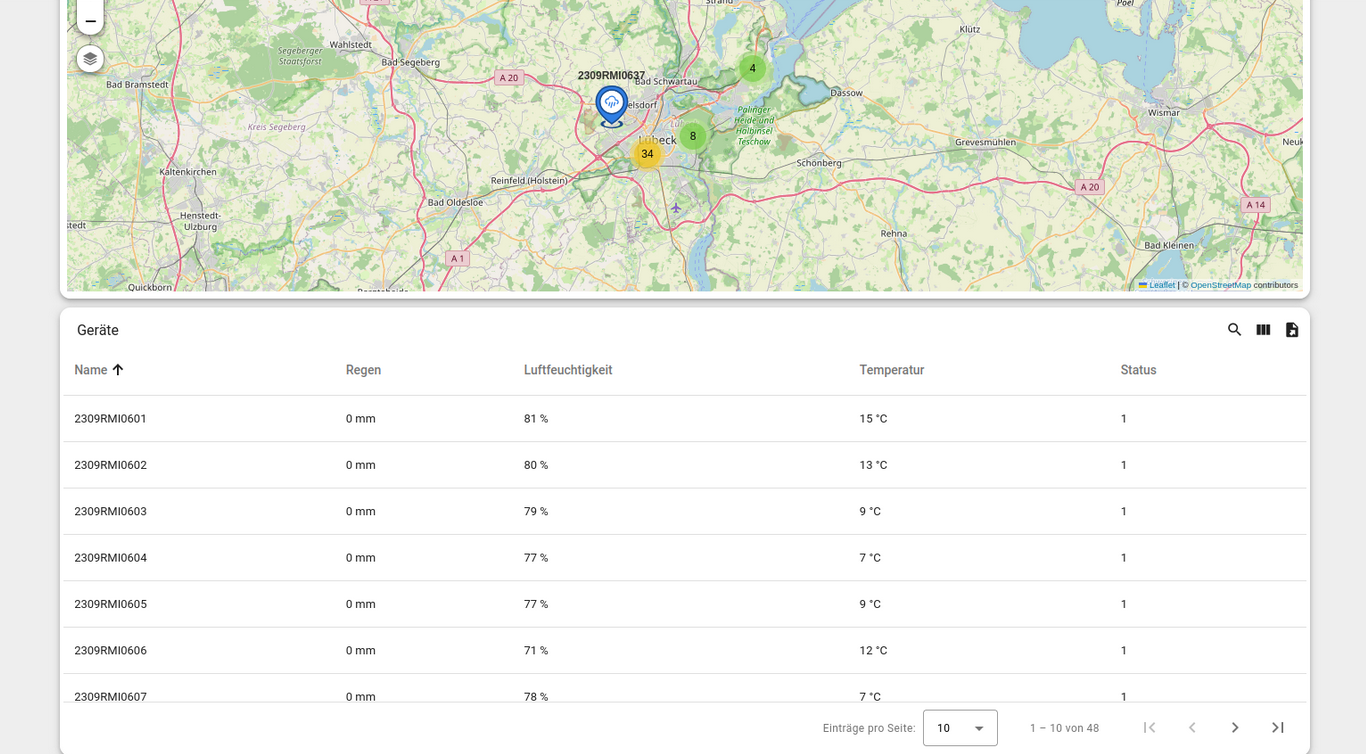
Task: Select device row 2309RMI0604
Action: tap(685, 558)
